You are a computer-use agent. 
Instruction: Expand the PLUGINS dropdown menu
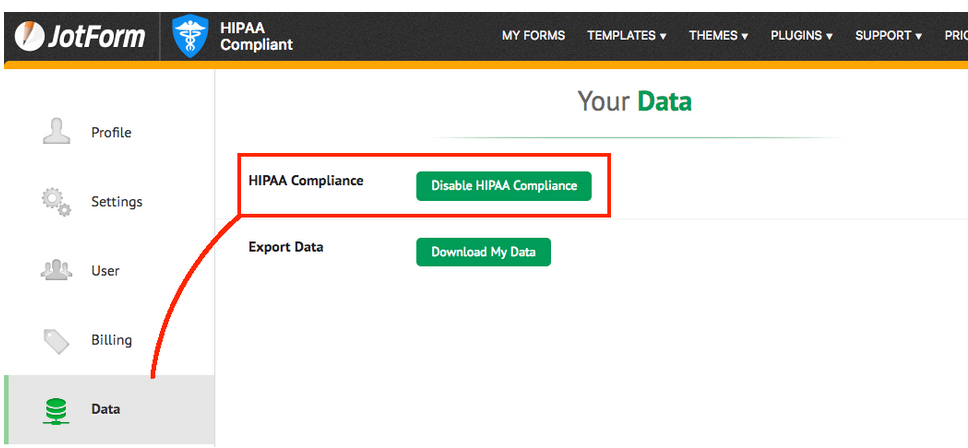click(801, 36)
